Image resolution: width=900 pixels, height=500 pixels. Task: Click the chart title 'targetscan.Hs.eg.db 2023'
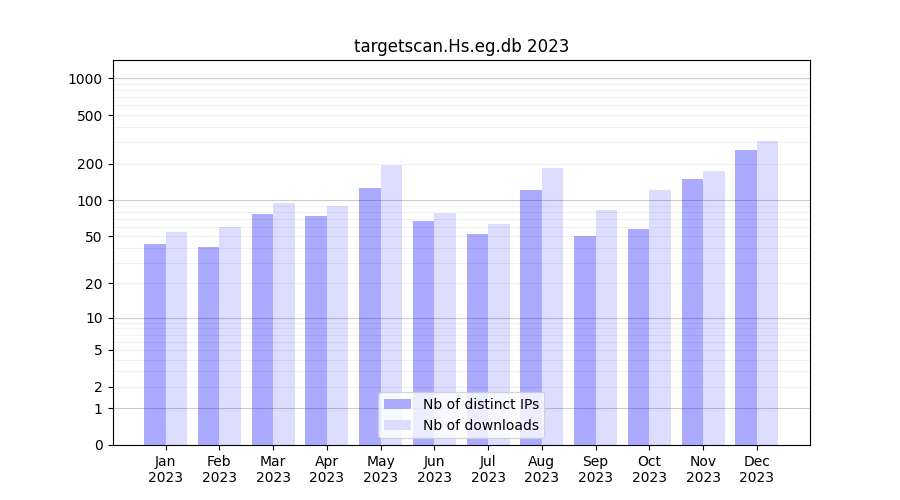(x=461, y=46)
